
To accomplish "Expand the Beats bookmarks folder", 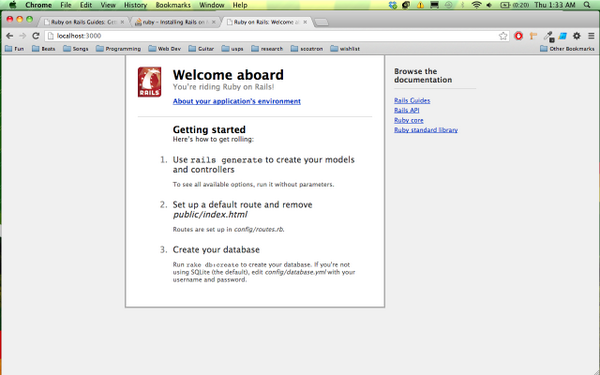I will tap(44, 49).
